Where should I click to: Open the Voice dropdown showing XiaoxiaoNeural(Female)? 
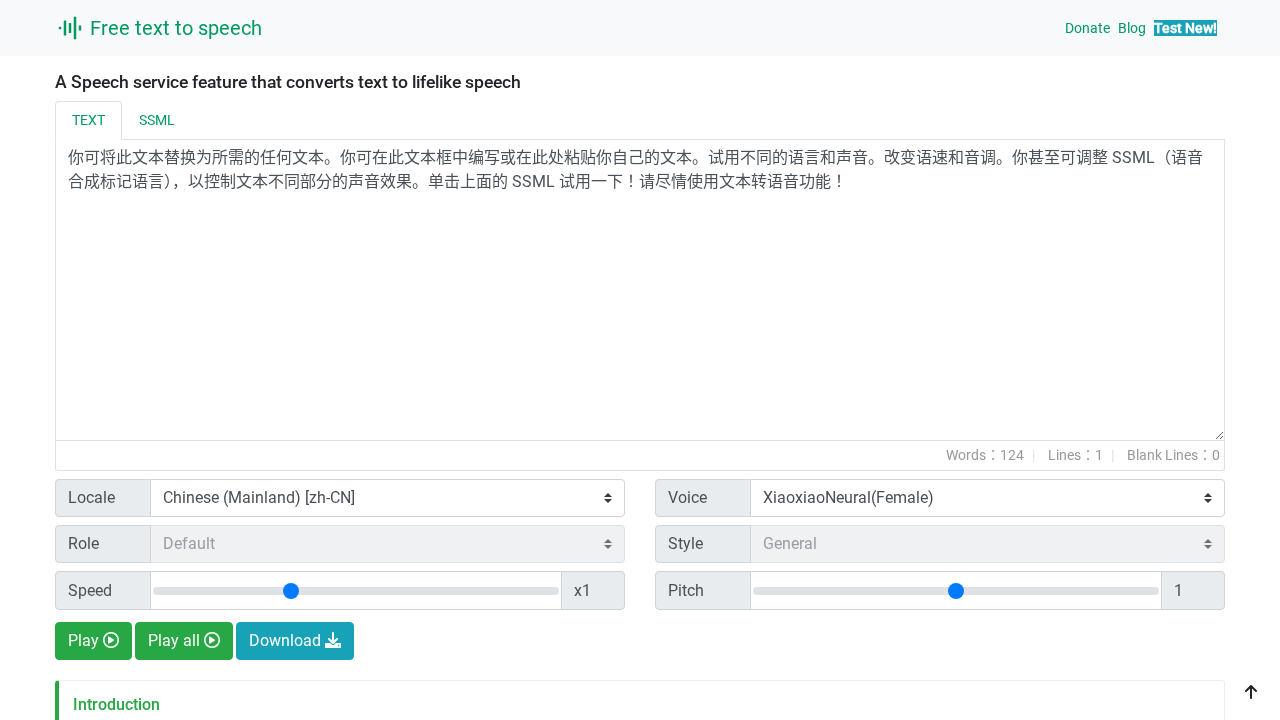(x=987, y=497)
